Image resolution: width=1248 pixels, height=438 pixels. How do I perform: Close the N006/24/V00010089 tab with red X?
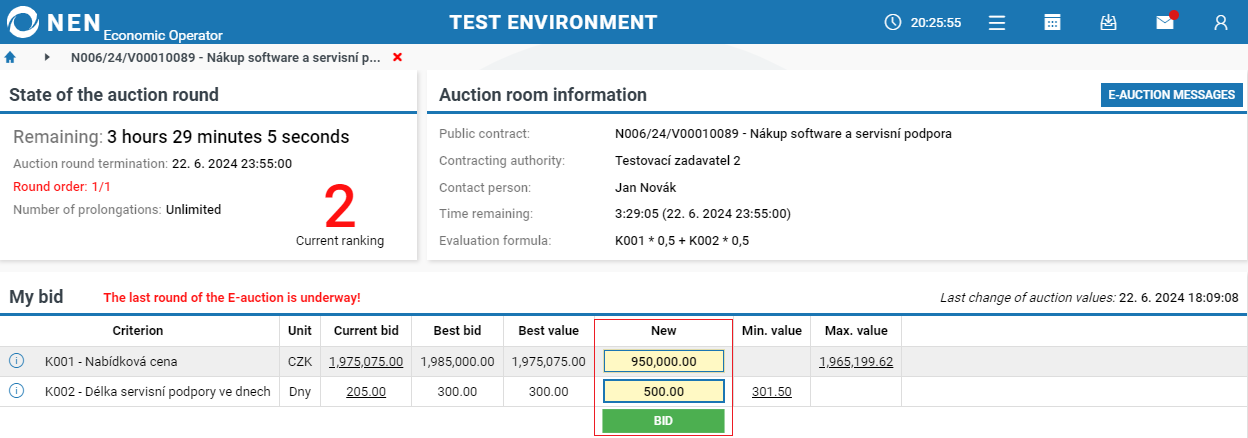[x=398, y=57]
